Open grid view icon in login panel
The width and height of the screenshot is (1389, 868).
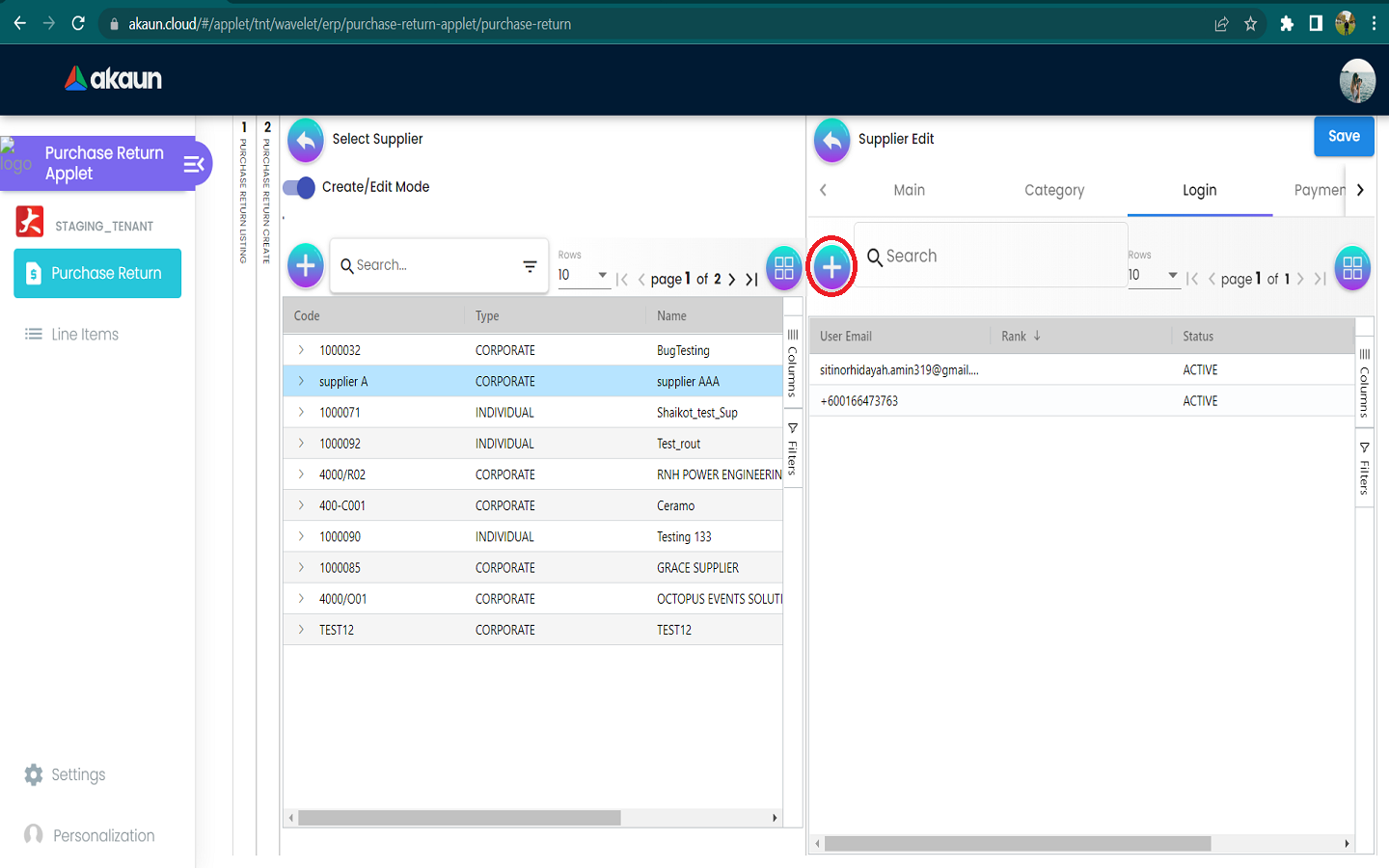pyautogui.click(x=1351, y=268)
